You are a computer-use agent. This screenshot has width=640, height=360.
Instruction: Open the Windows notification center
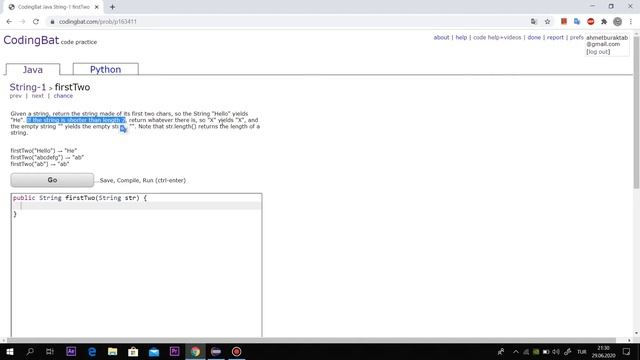[x=627, y=352]
